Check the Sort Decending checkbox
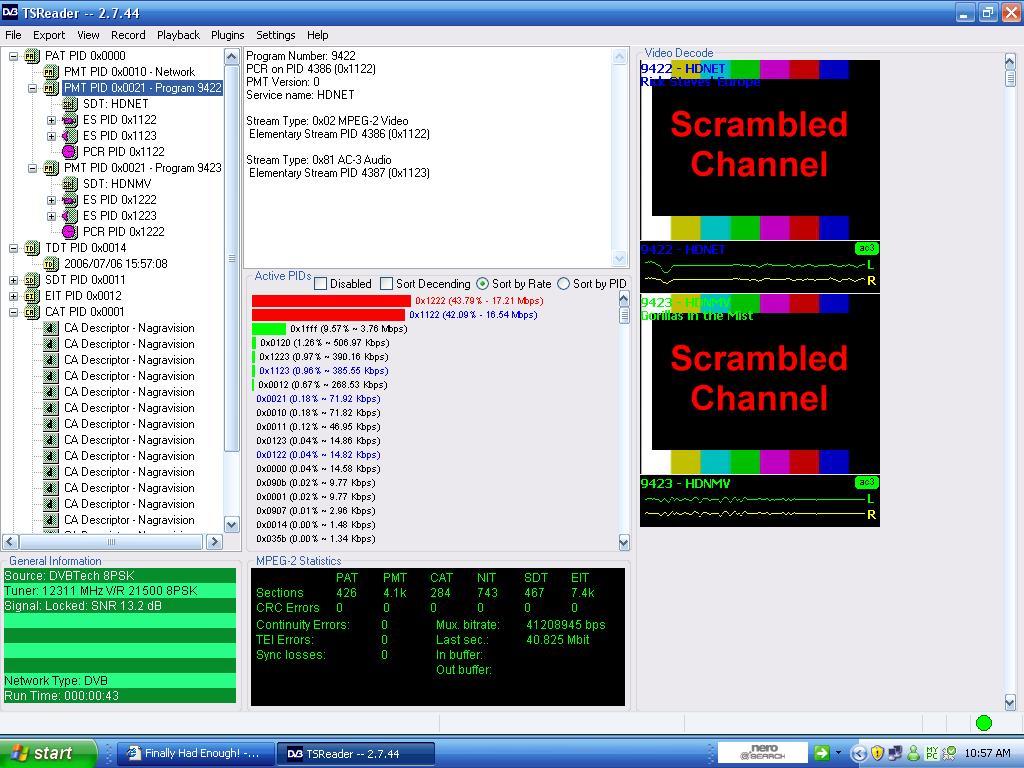 click(387, 284)
